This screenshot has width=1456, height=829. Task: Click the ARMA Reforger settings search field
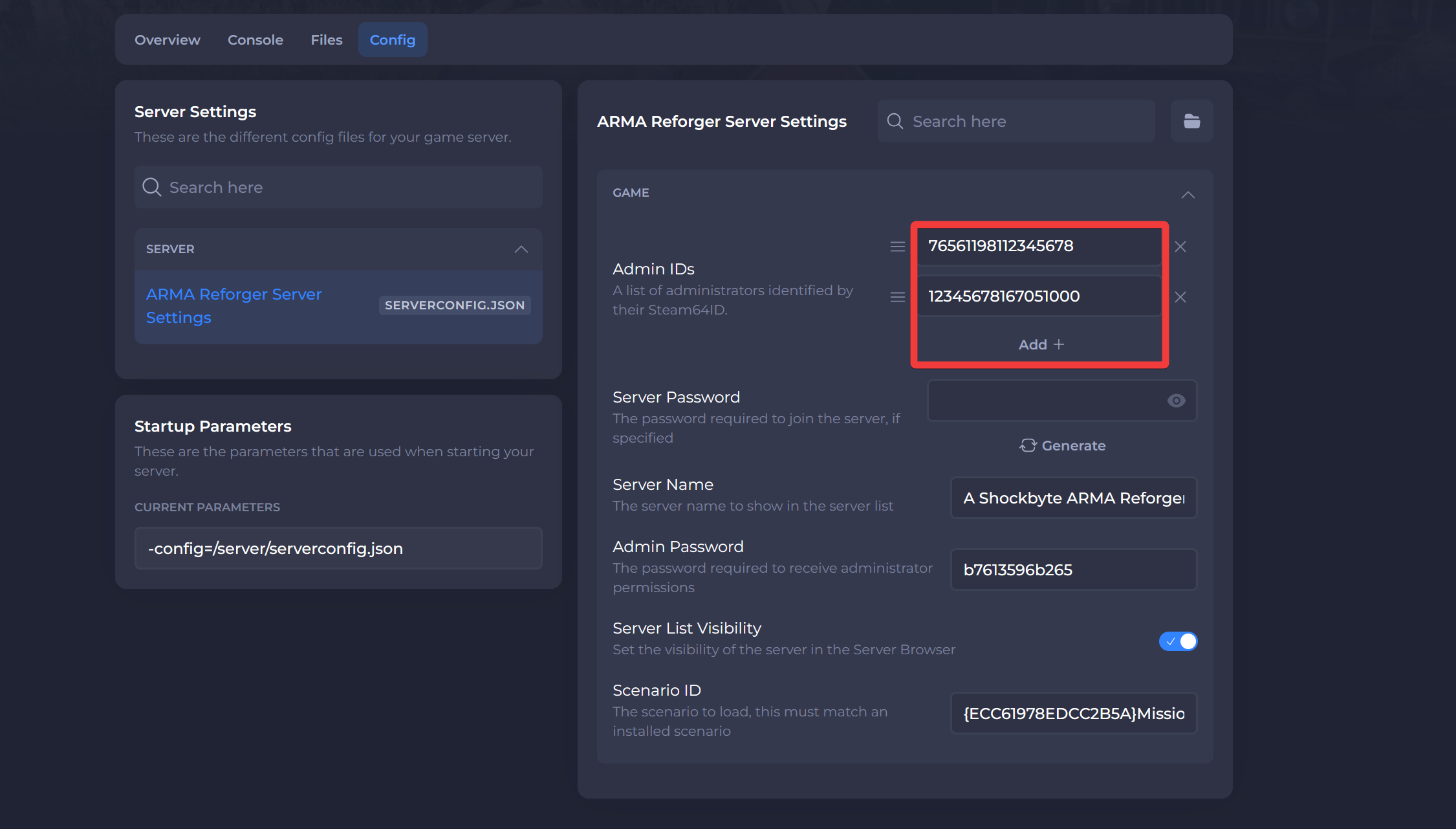(1016, 121)
